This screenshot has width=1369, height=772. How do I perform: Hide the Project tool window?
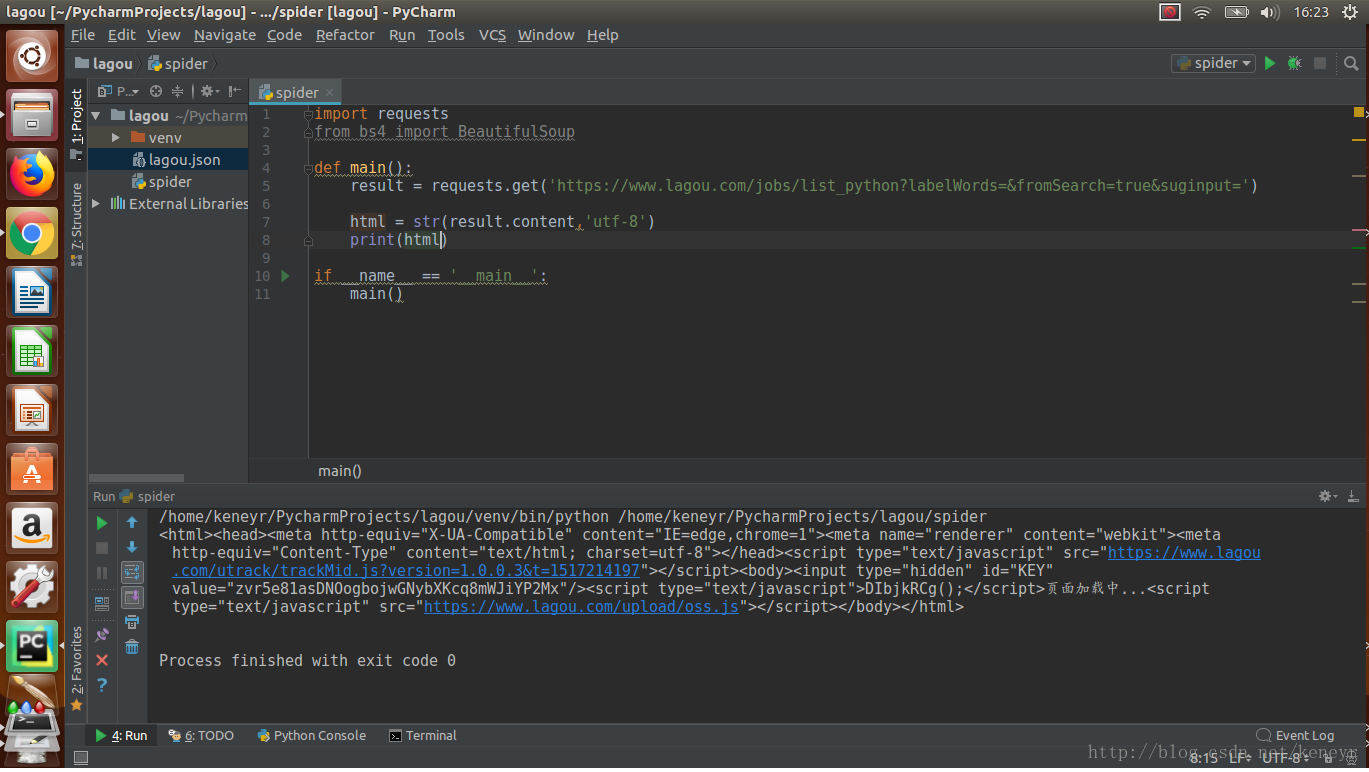[x=236, y=91]
